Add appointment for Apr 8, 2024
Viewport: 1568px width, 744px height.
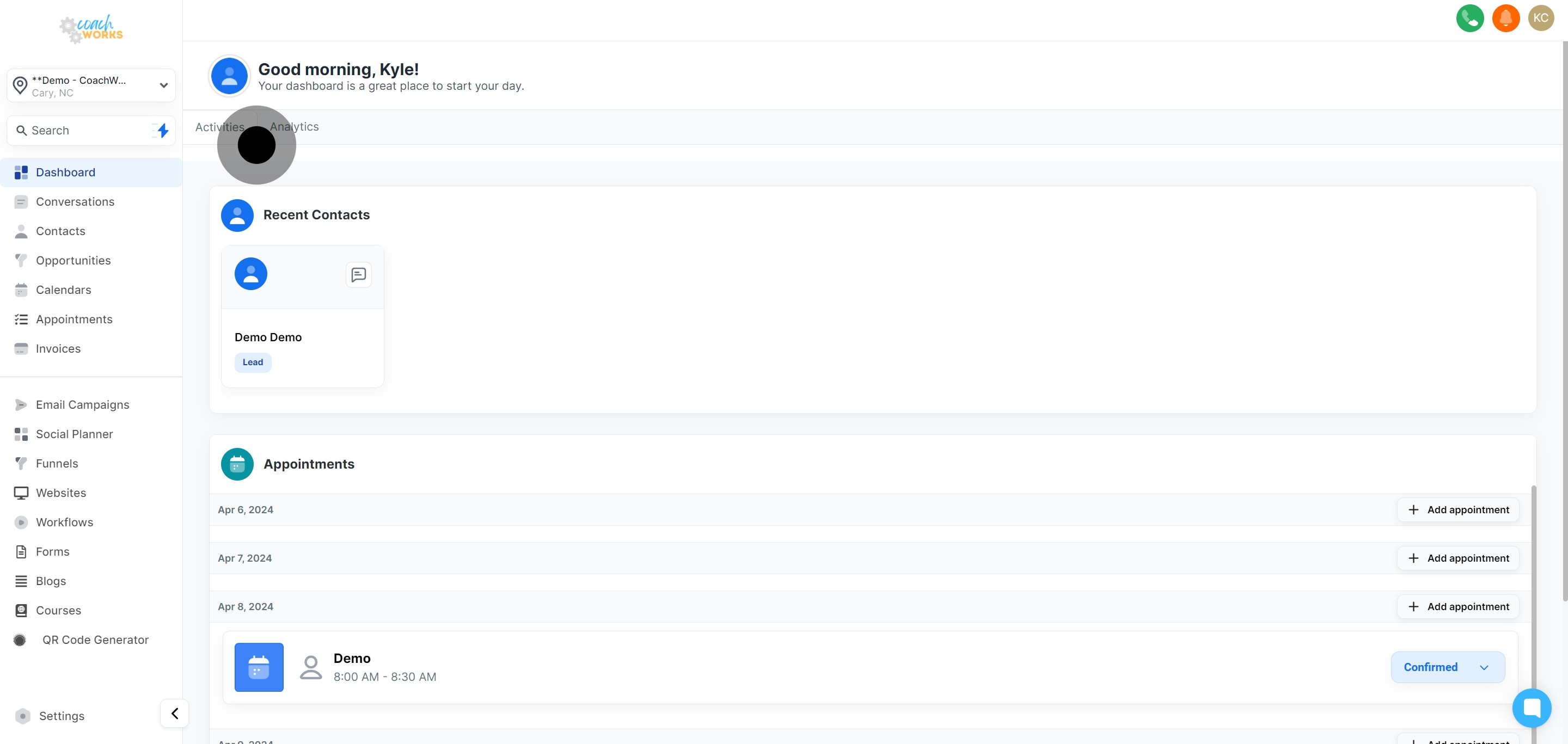1458,606
